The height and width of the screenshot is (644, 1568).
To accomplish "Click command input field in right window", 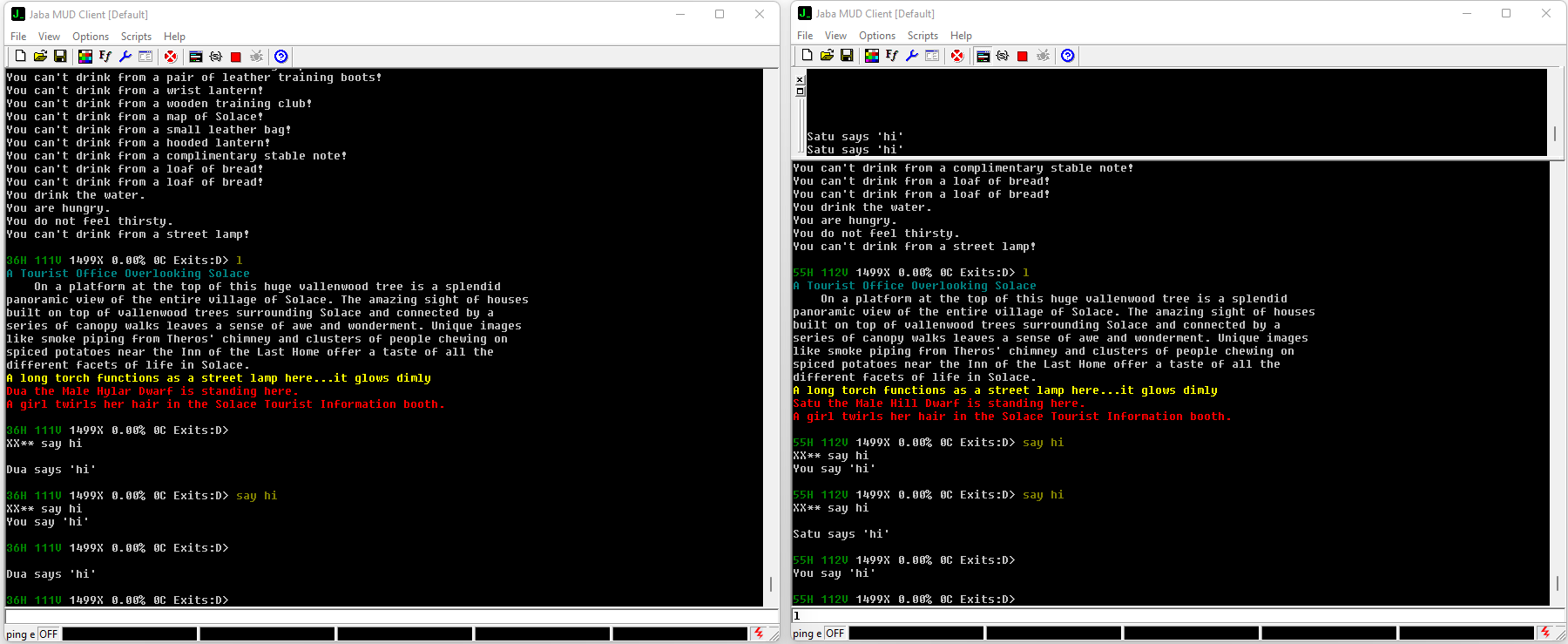I will tap(1178, 615).
